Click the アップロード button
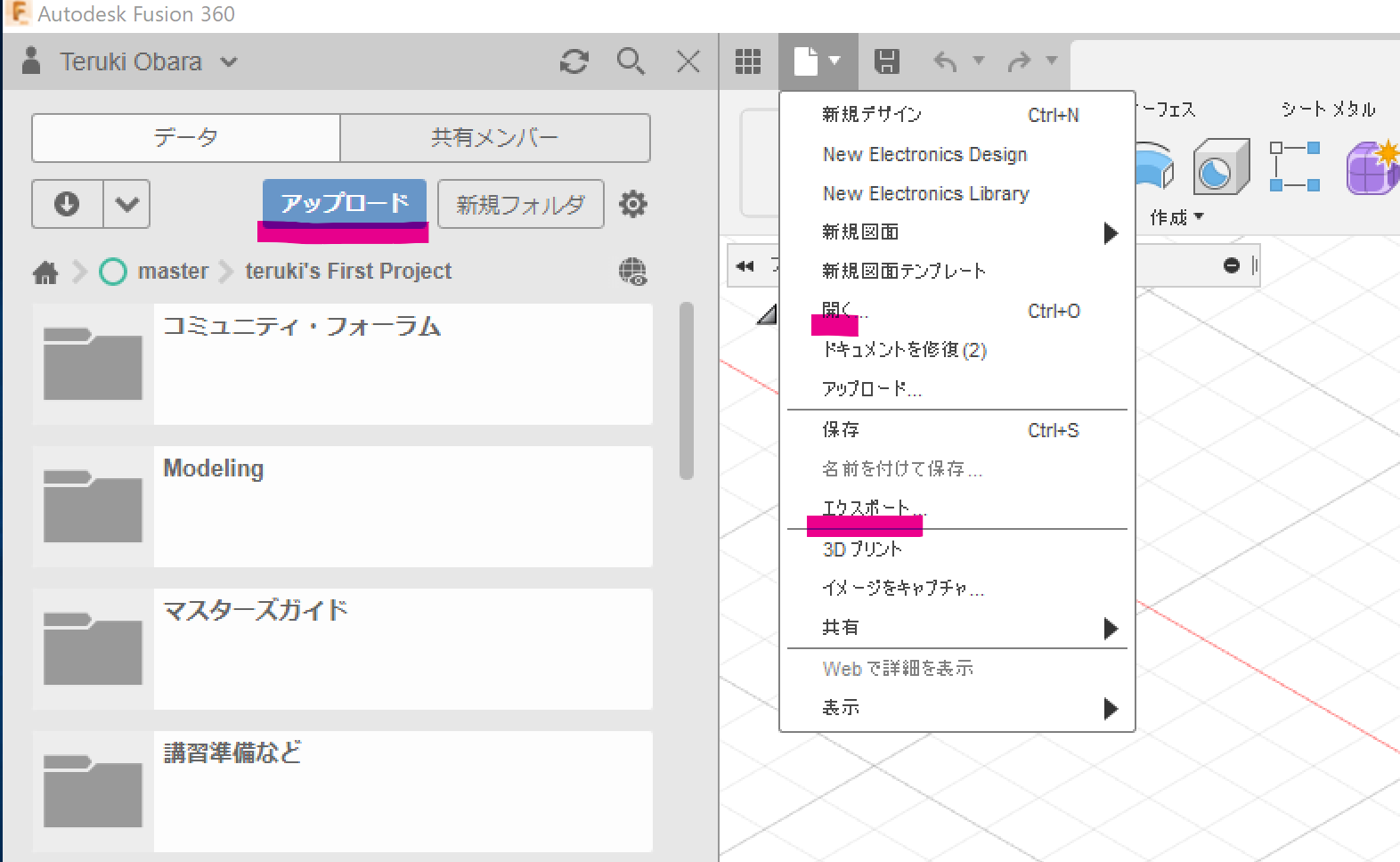Viewport: 1400px width, 862px height. [x=345, y=203]
